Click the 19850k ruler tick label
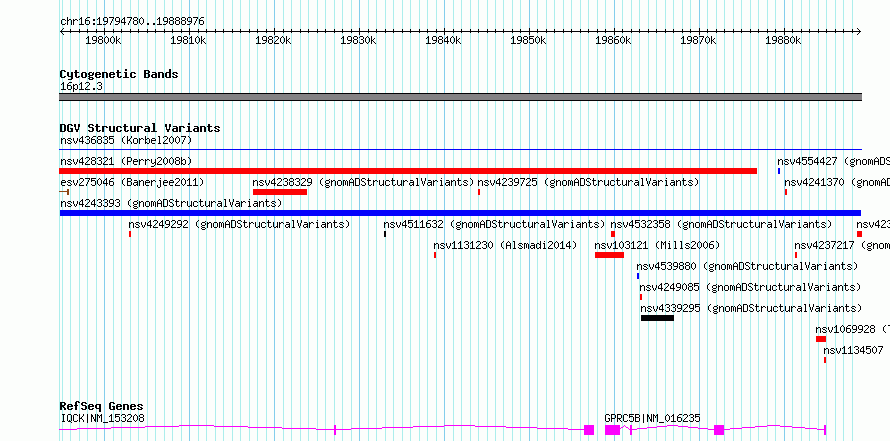The height and width of the screenshot is (441, 890). [528, 41]
